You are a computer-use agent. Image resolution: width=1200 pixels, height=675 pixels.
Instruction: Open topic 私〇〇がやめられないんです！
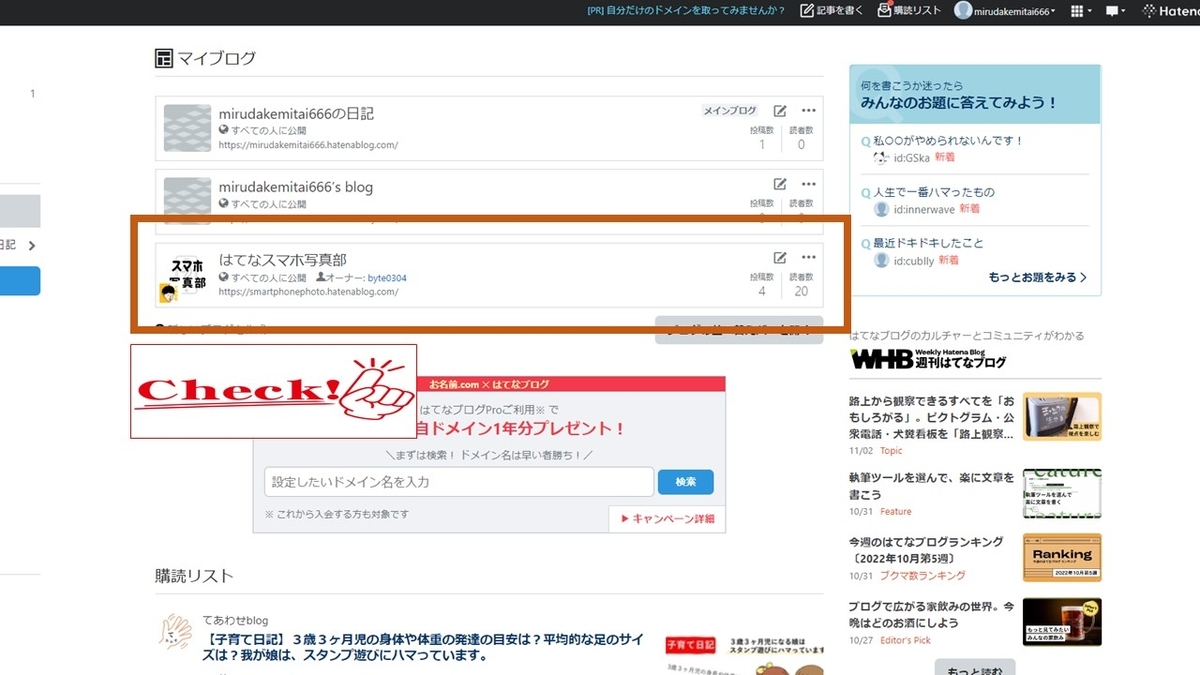pyautogui.click(x=948, y=141)
